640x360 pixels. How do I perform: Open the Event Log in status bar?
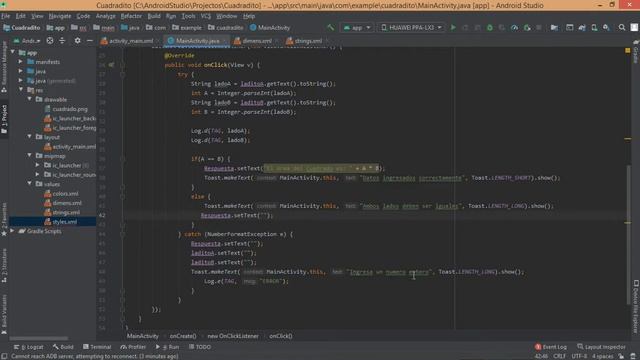tap(551, 347)
